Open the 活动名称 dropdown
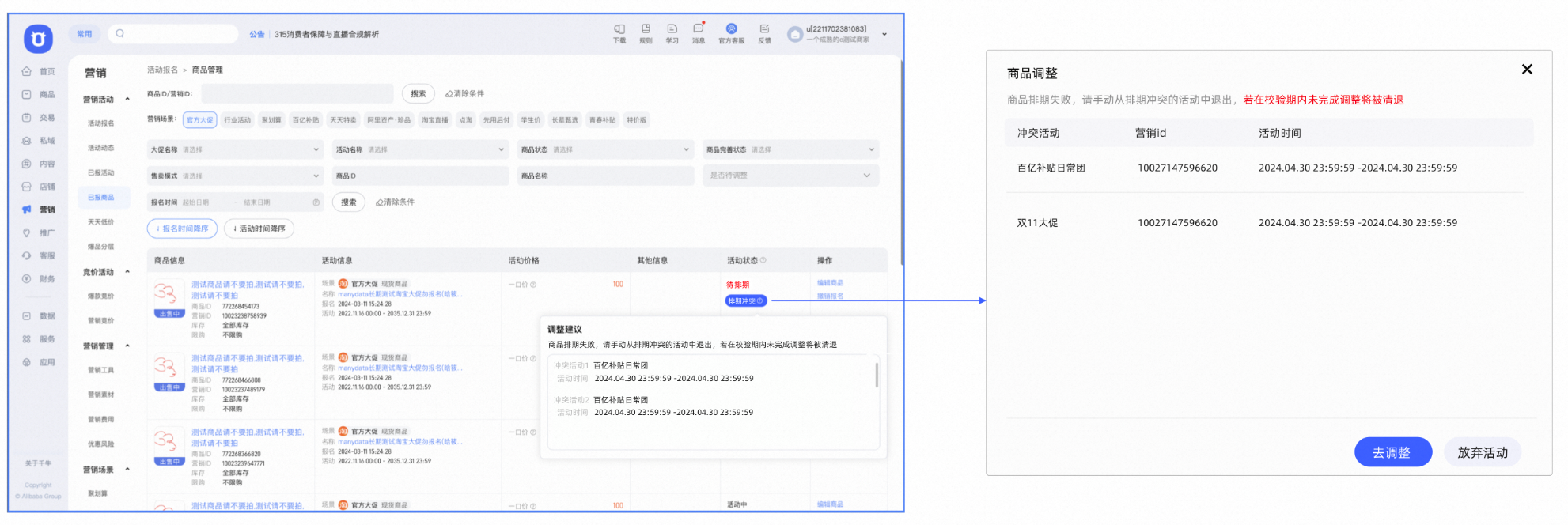The height and width of the screenshot is (525, 1568). coord(421,149)
